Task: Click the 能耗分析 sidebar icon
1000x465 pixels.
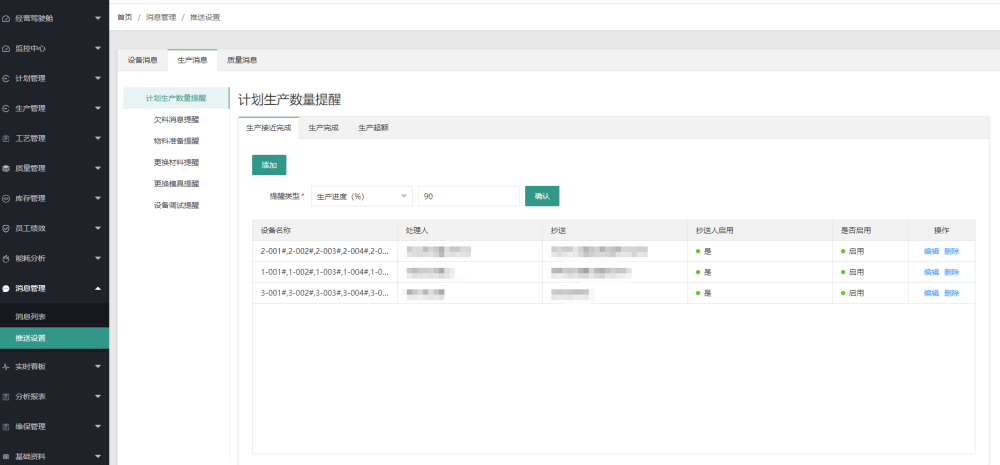Action: 7,258
